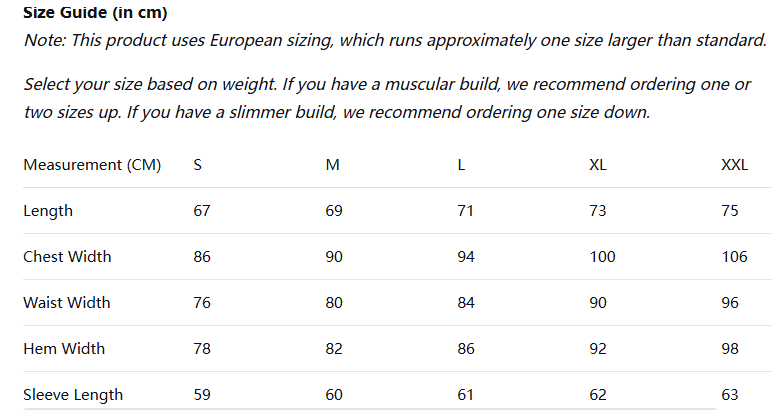Select the Waist Width value 84 for L
The width and height of the screenshot is (772, 410).
point(466,303)
